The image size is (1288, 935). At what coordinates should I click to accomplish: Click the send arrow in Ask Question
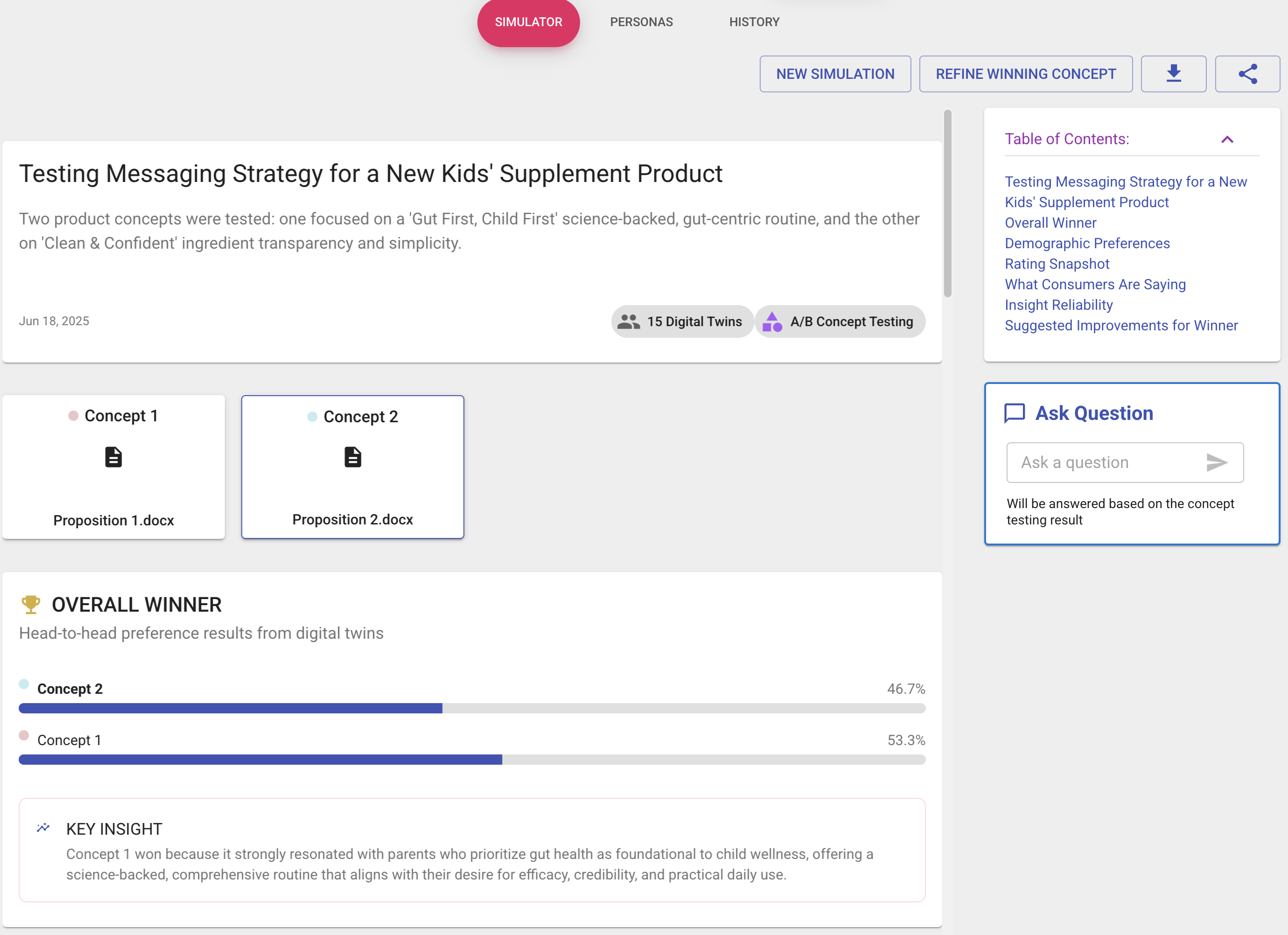click(1217, 463)
